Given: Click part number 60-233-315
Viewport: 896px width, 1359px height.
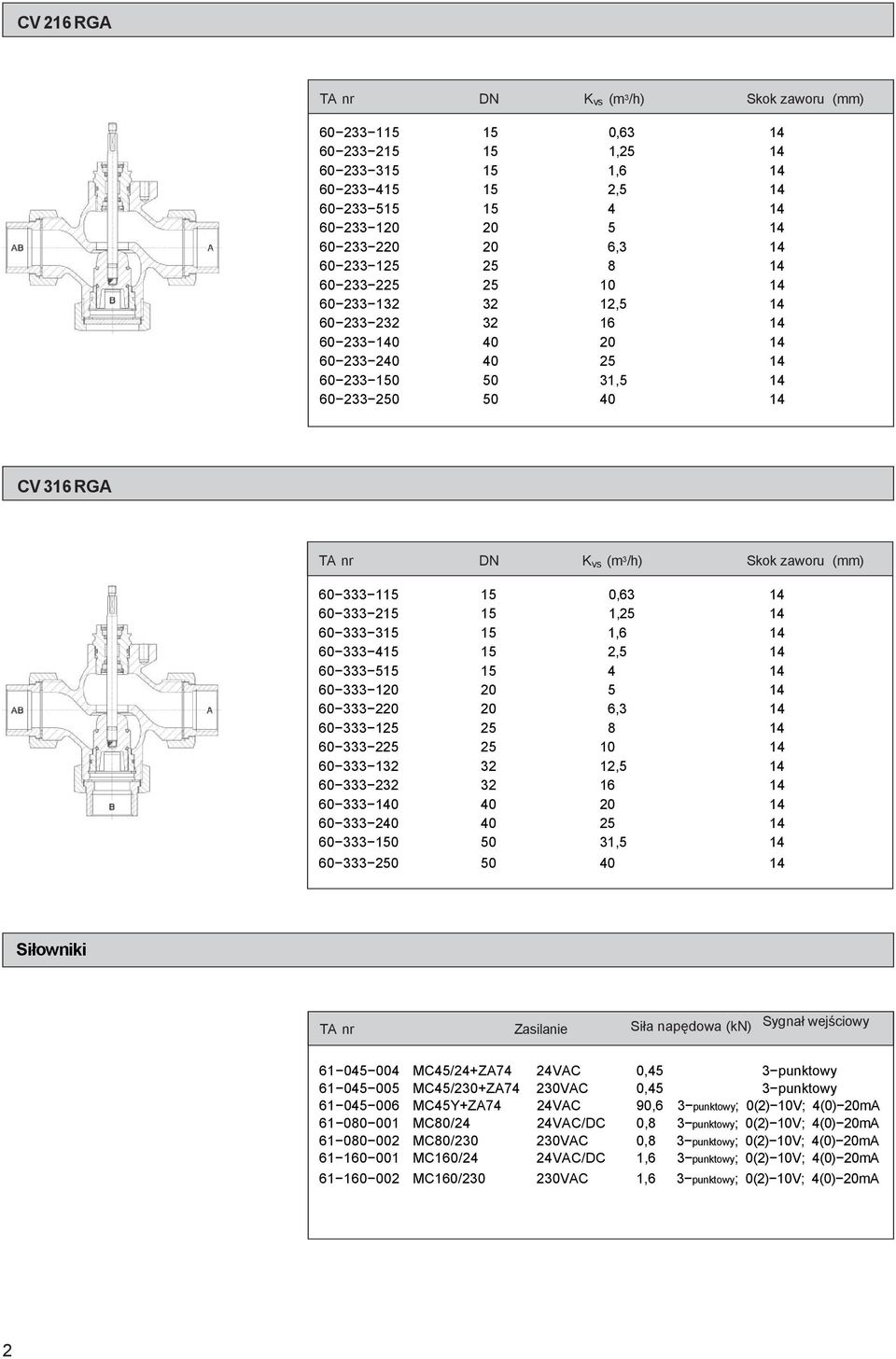Looking at the screenshot, I should [358, 171].
